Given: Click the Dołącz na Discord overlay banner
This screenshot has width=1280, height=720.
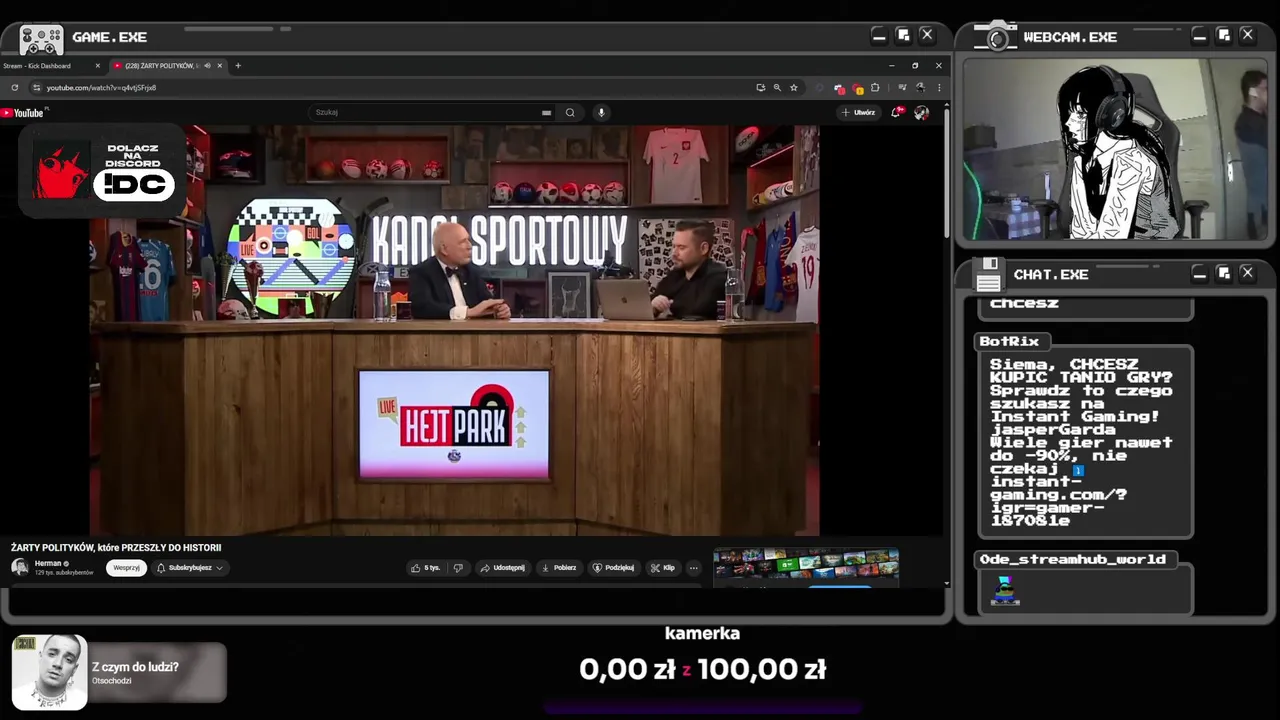Looking at the screenshot, I should [103, 170].
